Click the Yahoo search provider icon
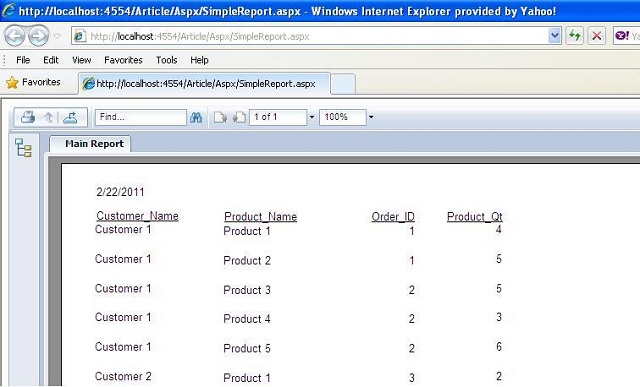Image resolution: width=640 pixels, height=387 pixels. [x=622, y=36]
